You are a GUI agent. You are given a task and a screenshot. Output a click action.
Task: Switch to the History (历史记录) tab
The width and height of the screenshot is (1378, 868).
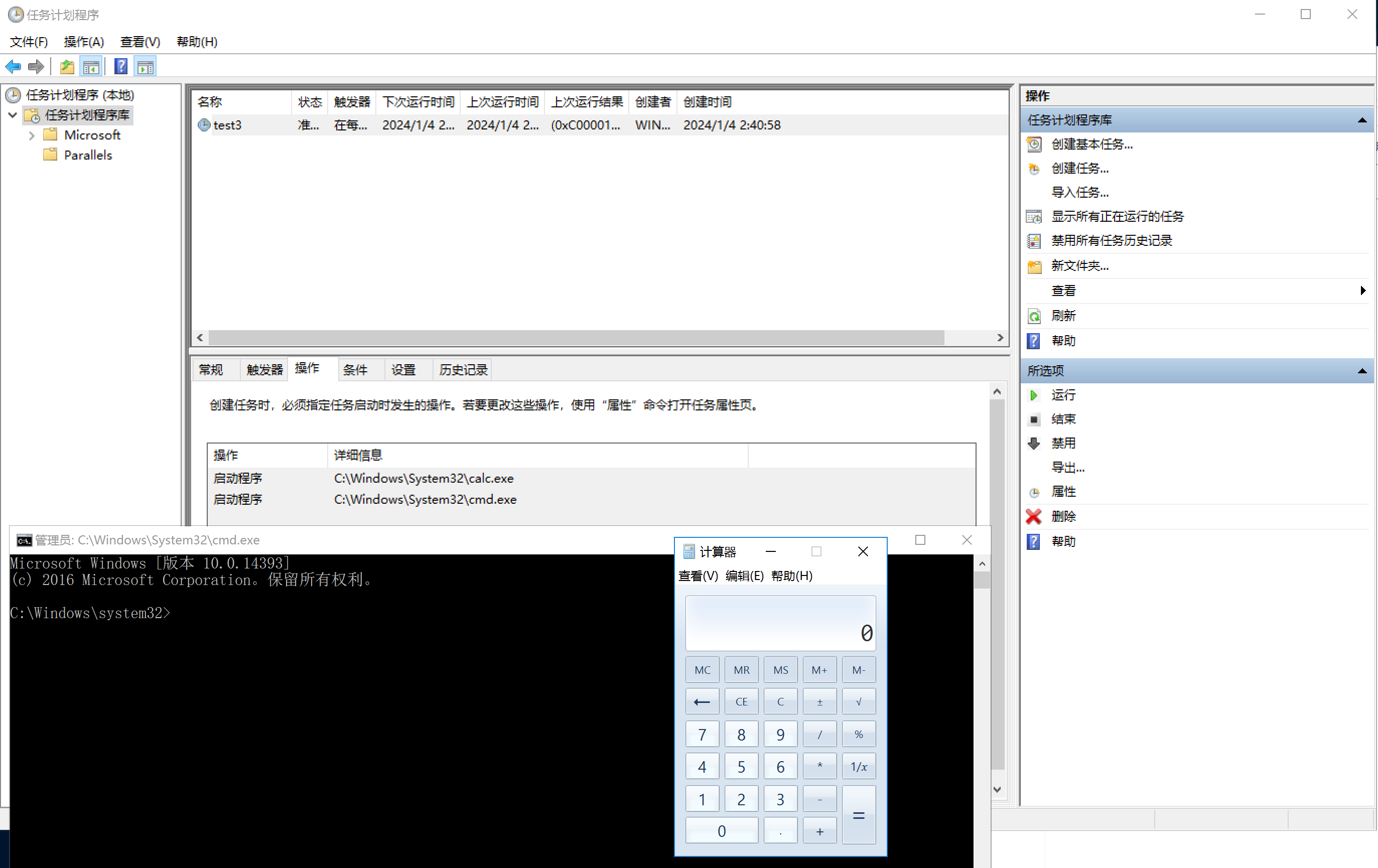[x=463, y=370]
